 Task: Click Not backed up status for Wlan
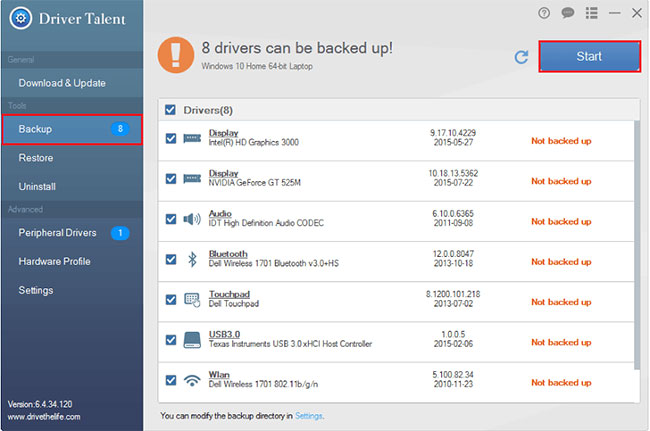[x=561, y=383]
